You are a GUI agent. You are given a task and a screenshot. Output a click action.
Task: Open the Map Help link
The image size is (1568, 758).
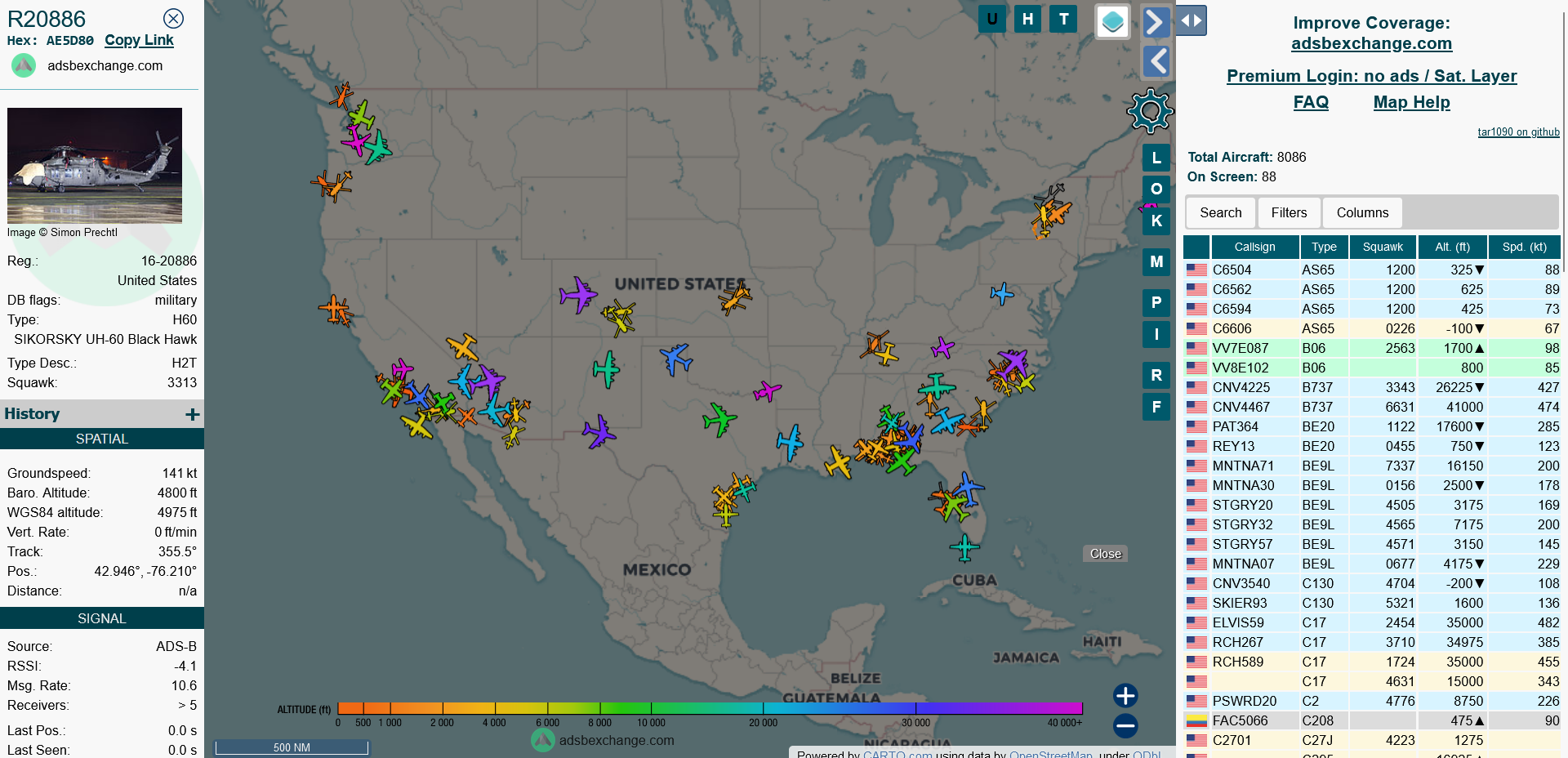click(x=1411, y=102)
